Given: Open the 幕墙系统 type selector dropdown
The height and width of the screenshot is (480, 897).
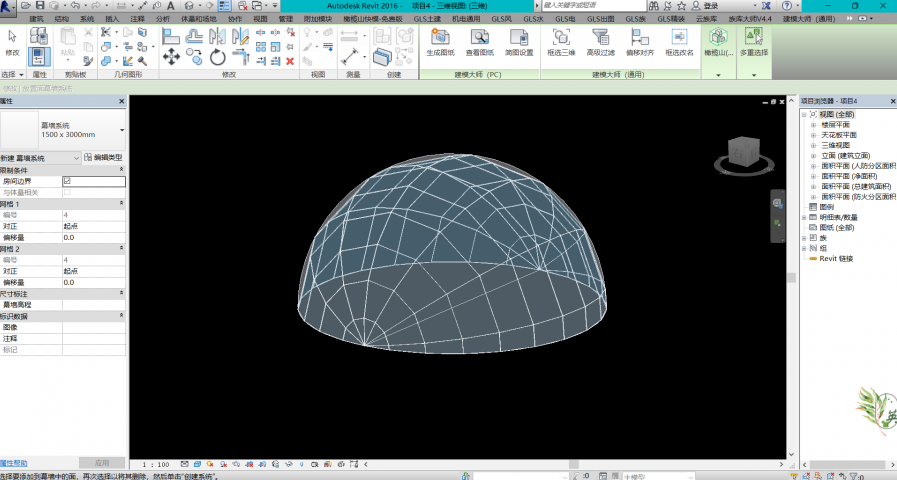Looking at the screenshot, I should click(x=122, y=130).
